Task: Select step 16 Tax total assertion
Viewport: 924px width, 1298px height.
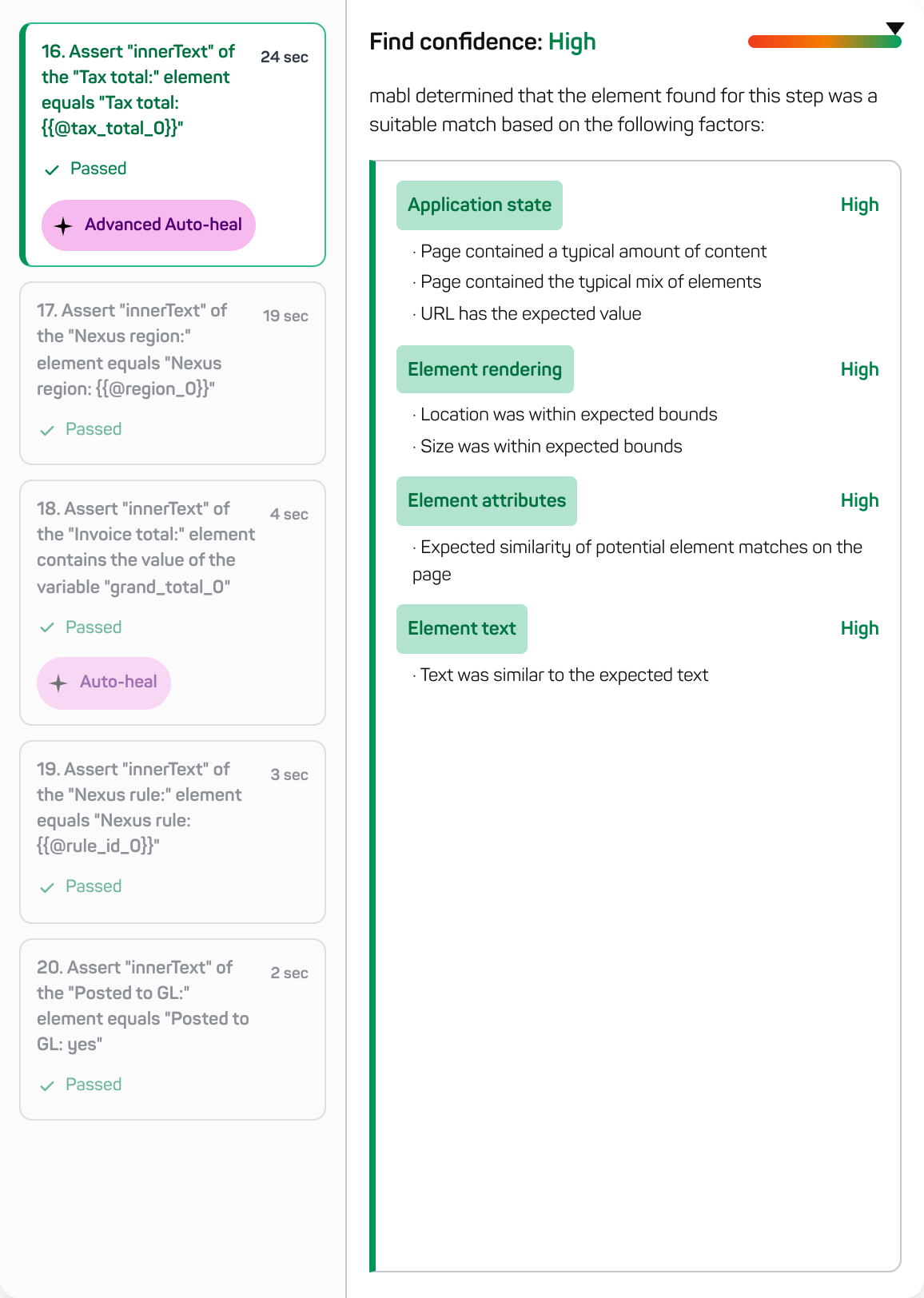Action: [173, 145]
